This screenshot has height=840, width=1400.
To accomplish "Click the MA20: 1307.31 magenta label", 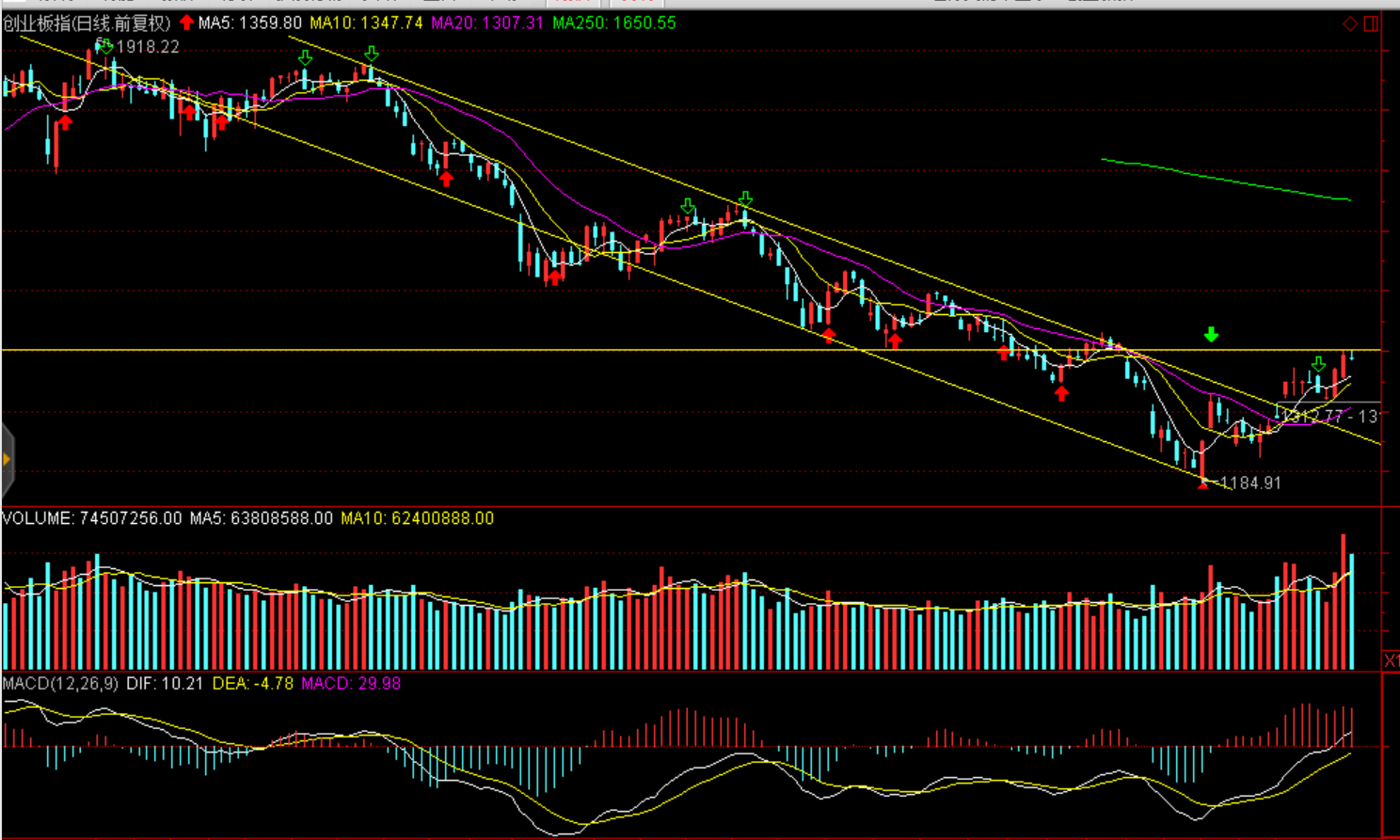I will (x=486, y=23).
